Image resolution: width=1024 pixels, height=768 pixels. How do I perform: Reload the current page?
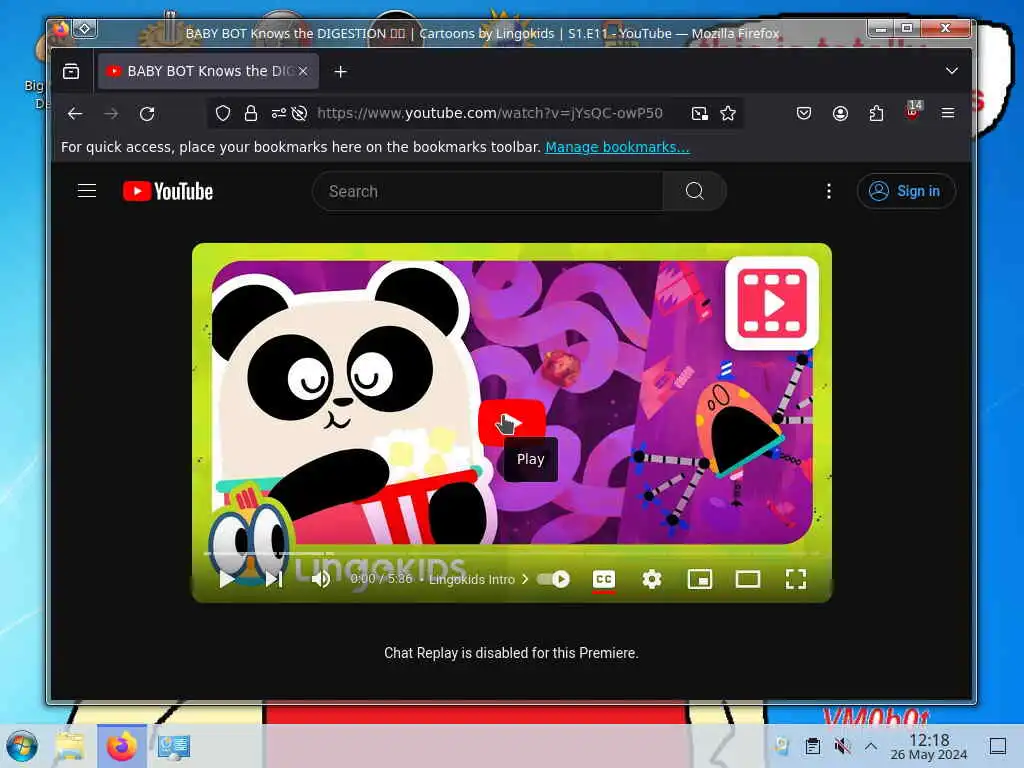pos(147,114)
